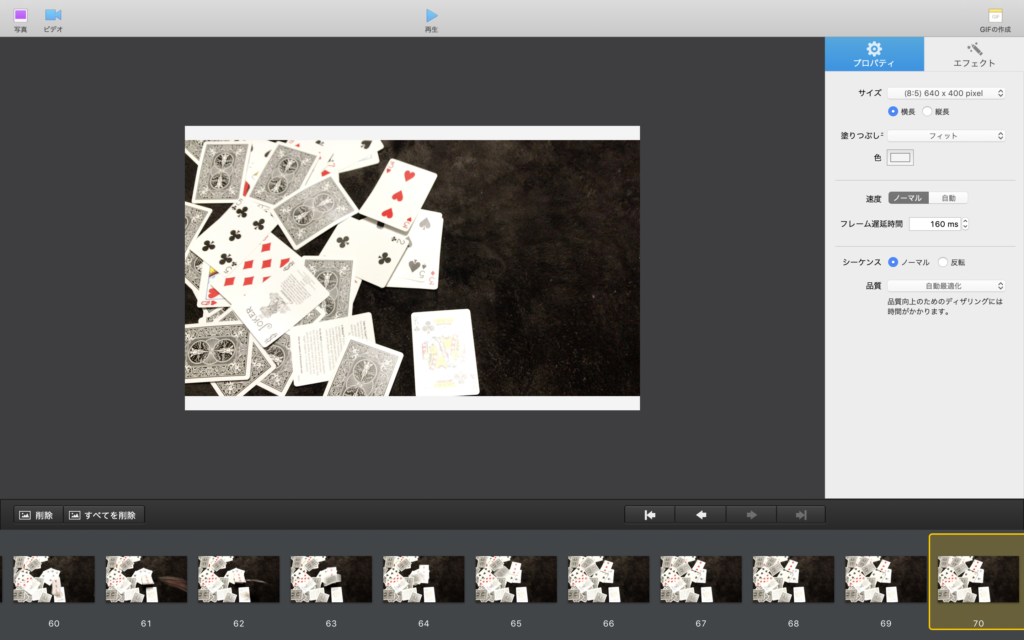Select frame thumbnail 68
Screen dimensions: 1024x640
(x=793, y=579)
